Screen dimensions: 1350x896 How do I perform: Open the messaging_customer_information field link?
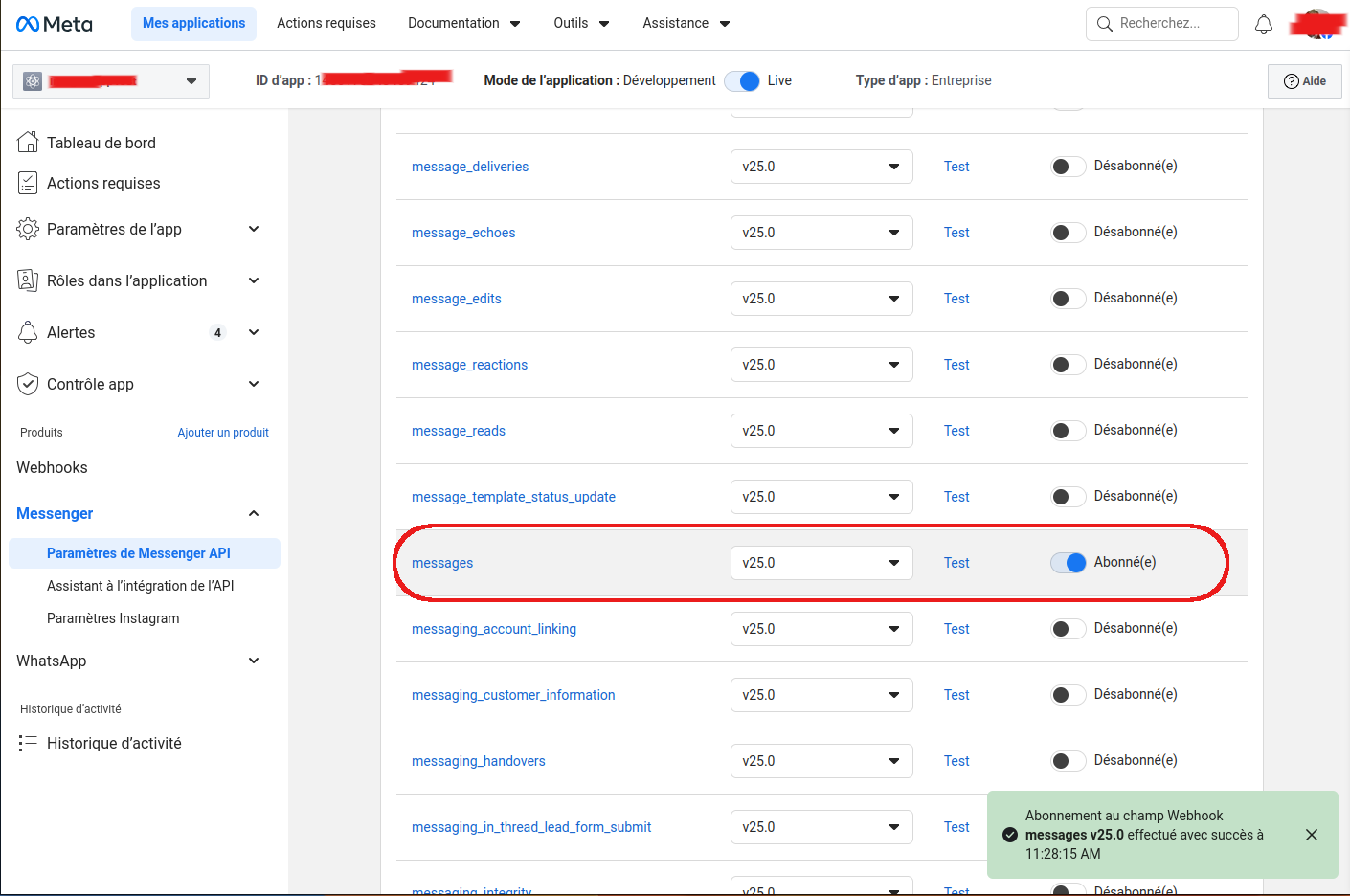pyautogui.click(x=513, y=695)
